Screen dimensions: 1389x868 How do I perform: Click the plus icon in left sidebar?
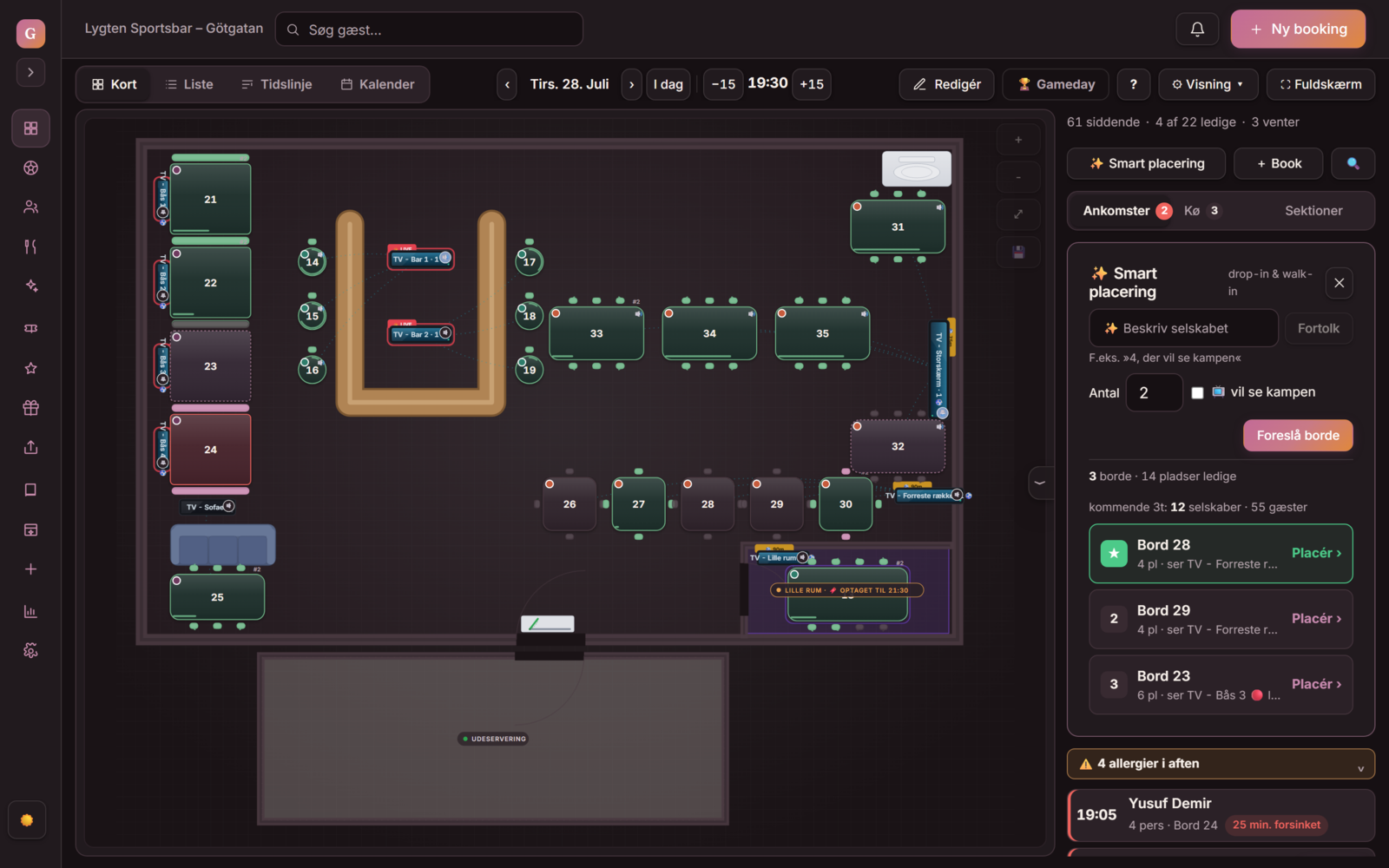[x=30, y=569]
